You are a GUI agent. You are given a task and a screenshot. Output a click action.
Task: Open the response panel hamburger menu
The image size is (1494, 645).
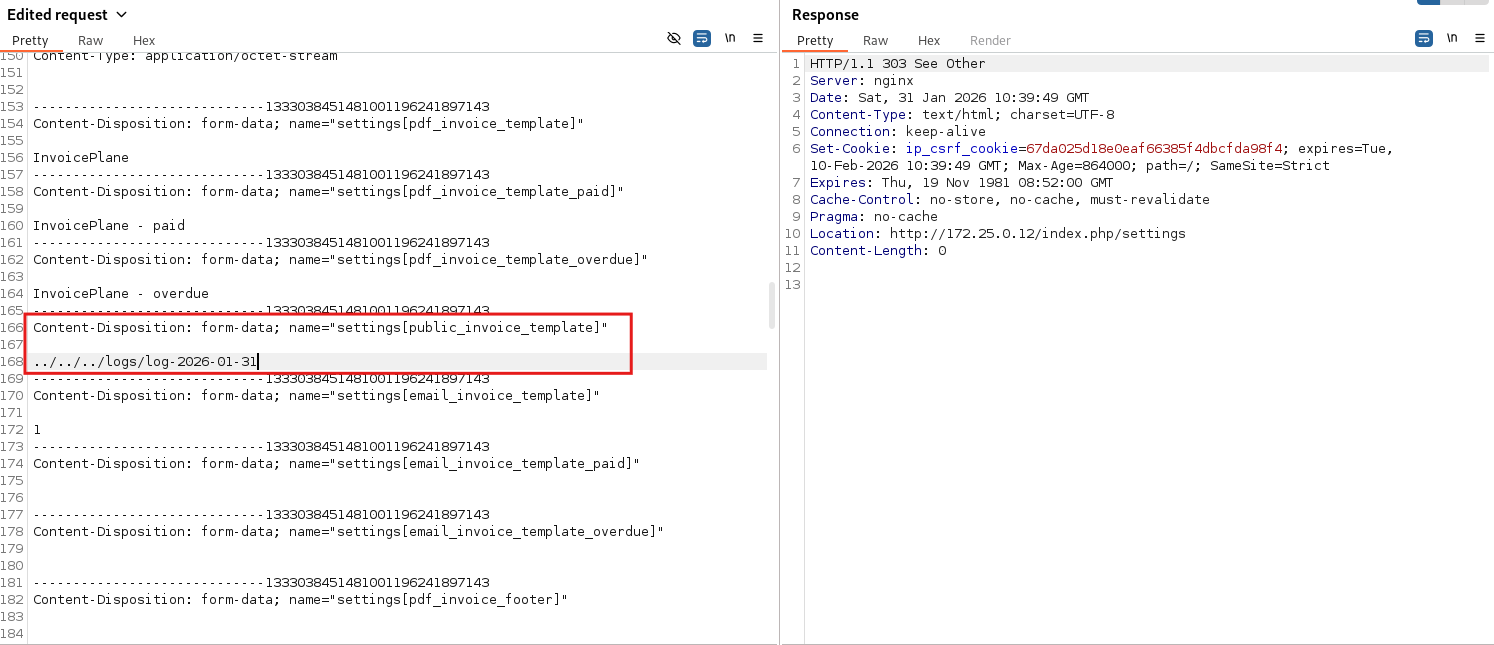pos(1480,37)
